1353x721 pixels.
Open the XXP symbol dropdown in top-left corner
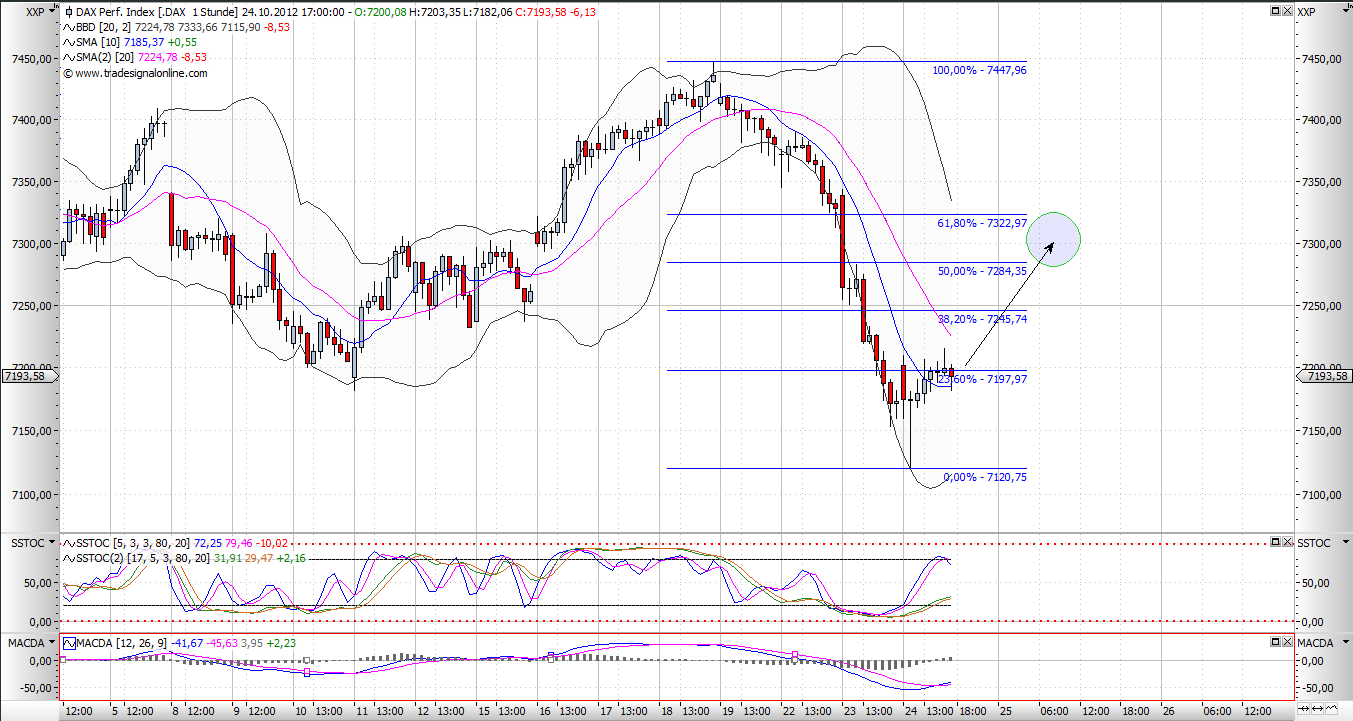[x=52, y=11]
